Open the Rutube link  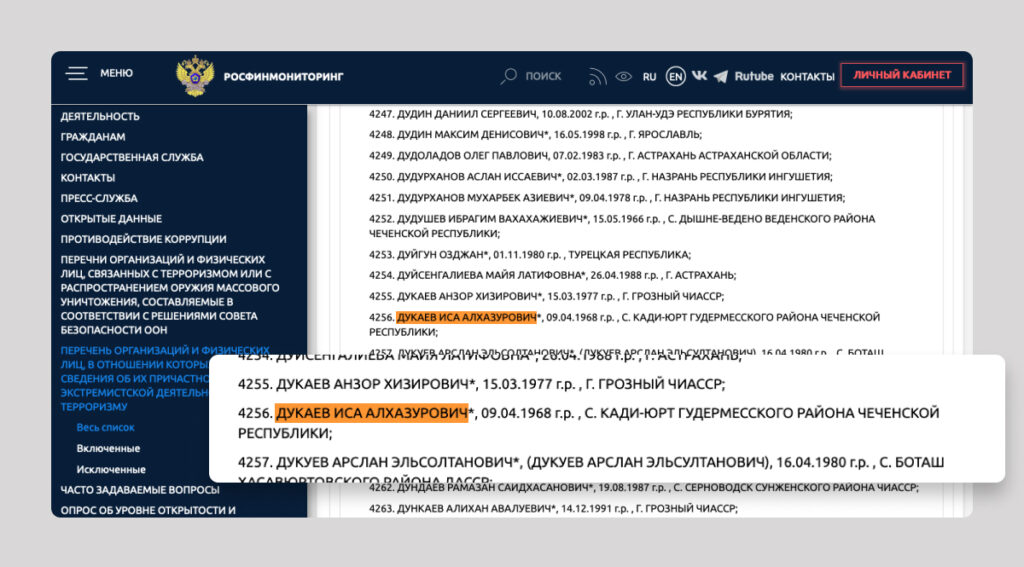click(x=754, y=76)
